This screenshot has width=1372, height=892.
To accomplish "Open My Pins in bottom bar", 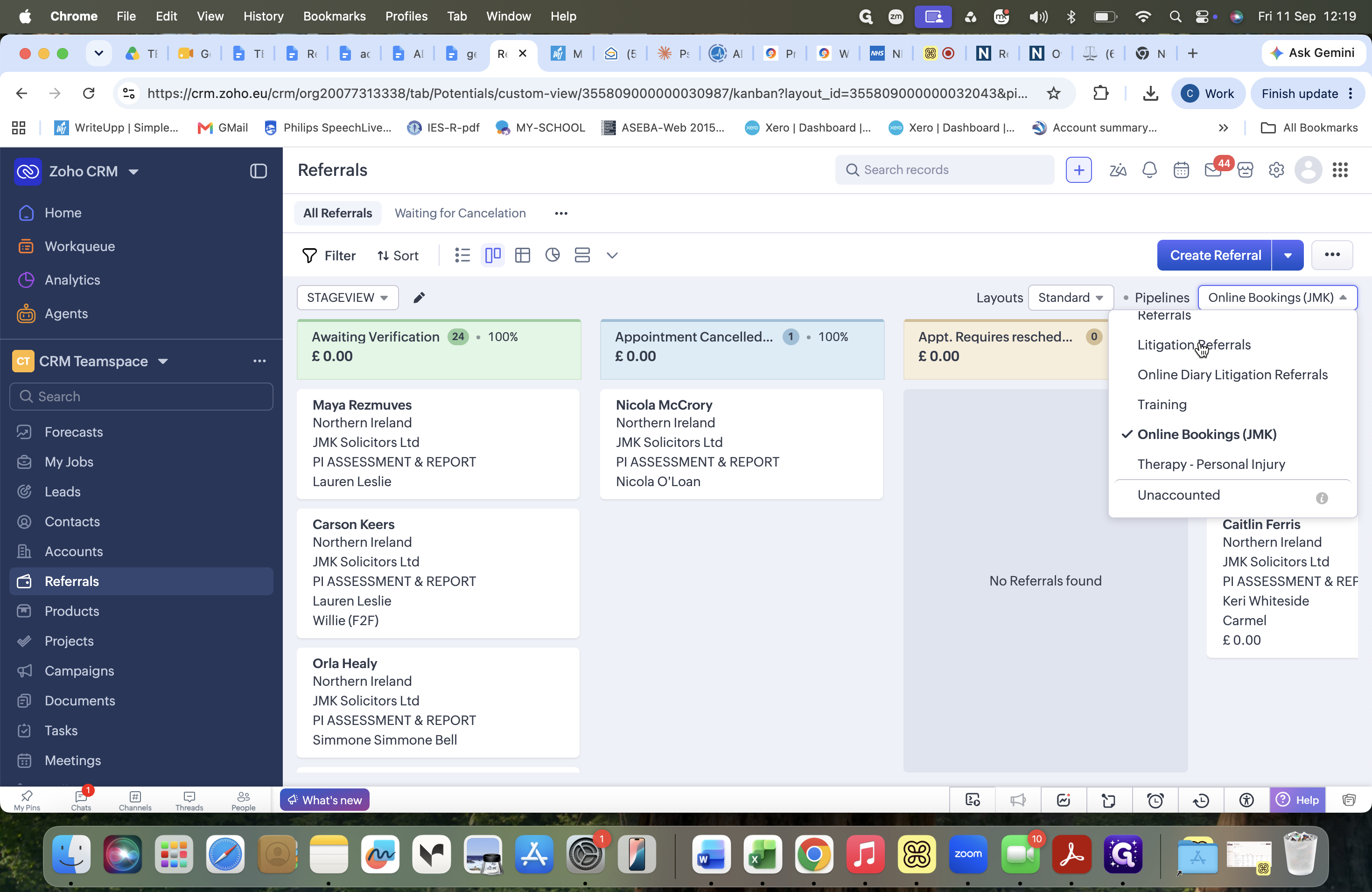I will point(27,801).
